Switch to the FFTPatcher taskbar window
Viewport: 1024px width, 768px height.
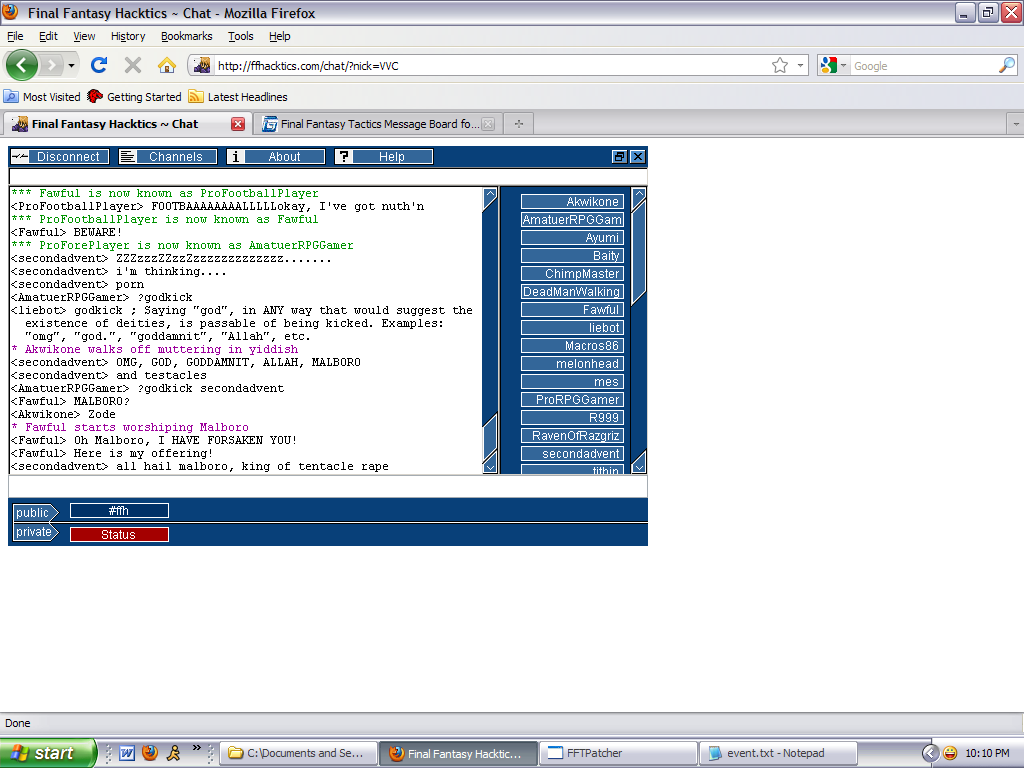pos(618,753)
